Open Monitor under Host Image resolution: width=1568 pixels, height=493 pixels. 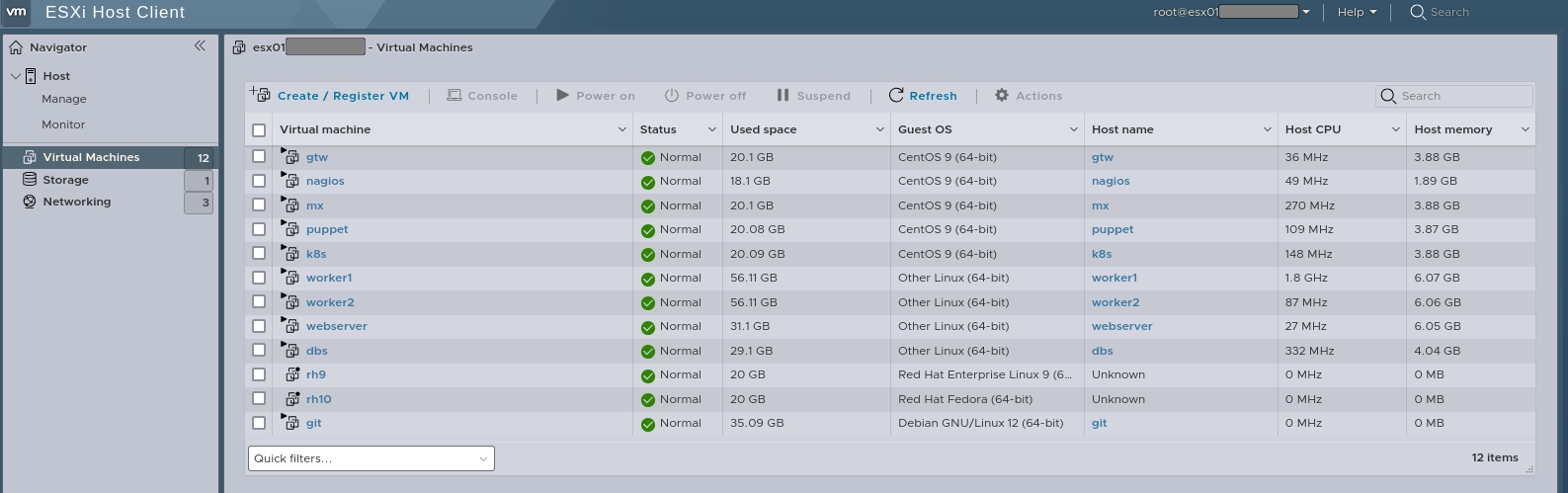(x=63, y=124)
